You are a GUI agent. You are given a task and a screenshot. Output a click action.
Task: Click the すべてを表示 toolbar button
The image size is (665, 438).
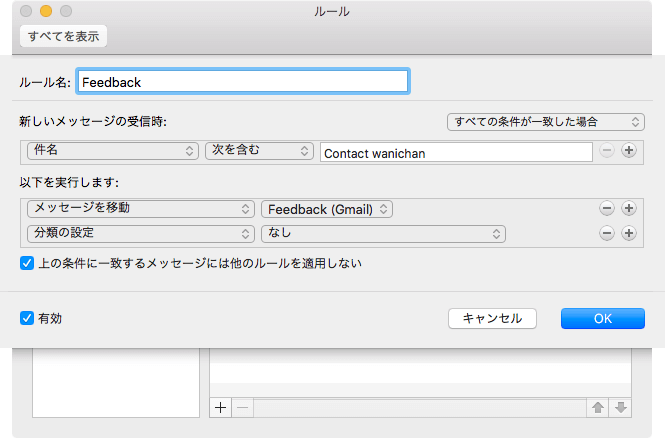(63, 36)
